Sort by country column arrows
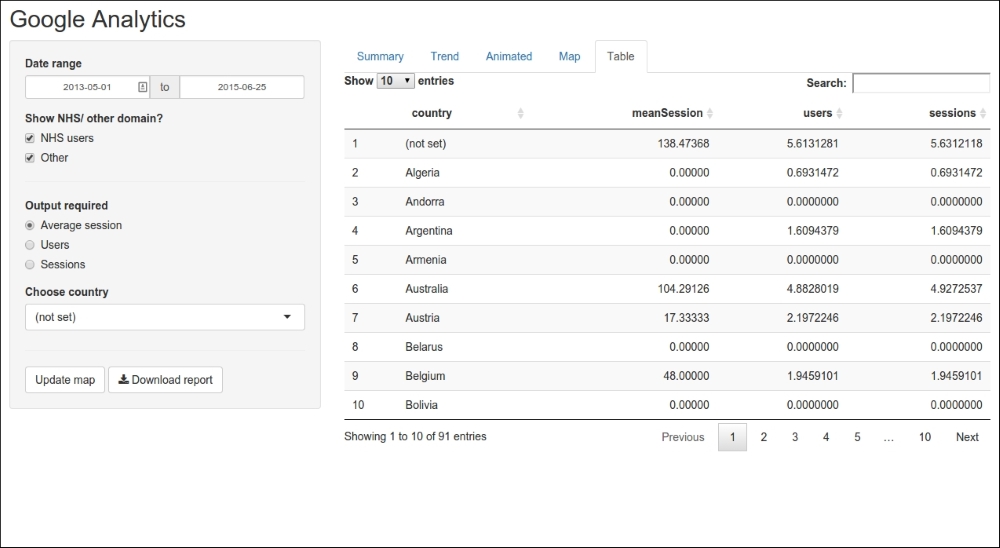1000x548 pixels. (520, 114)
